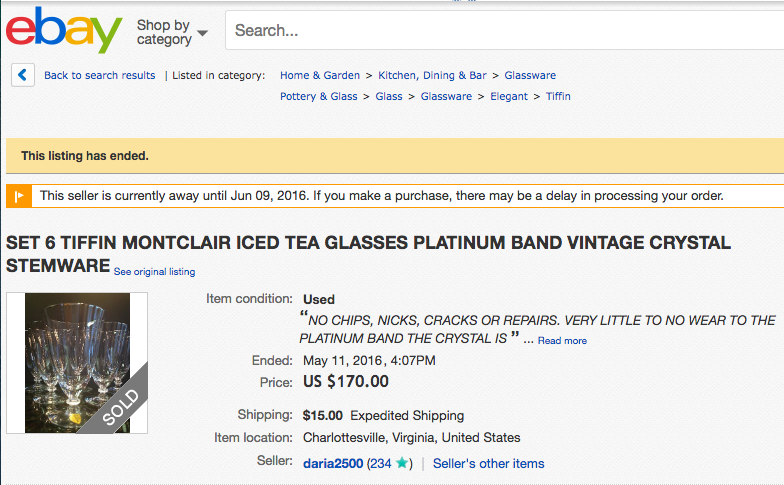Open the Glass breadcrumb link

point(388,96)
